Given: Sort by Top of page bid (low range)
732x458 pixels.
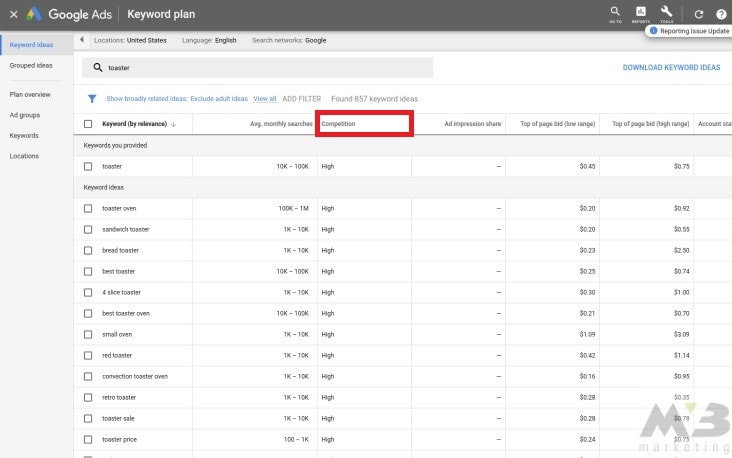Looking at the screenshot, I should click(x=557, y=124).
